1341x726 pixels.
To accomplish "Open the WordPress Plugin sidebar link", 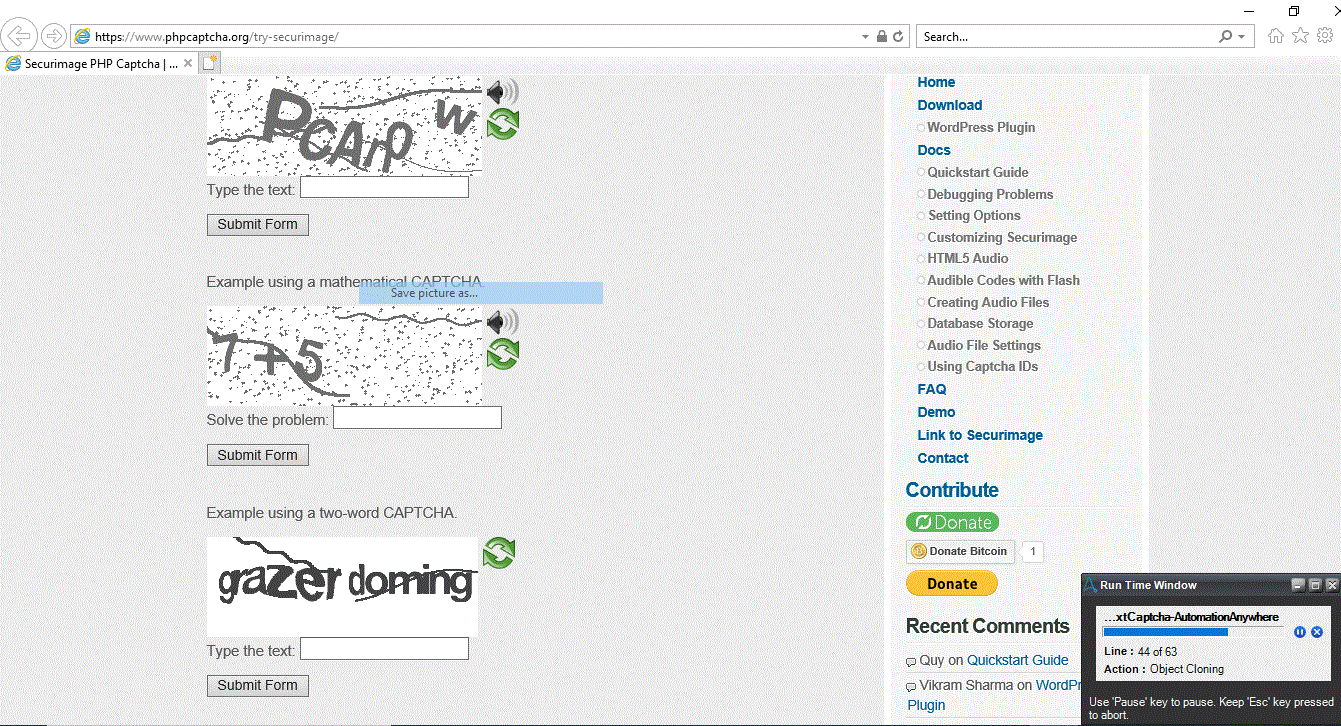I will 981,127.
